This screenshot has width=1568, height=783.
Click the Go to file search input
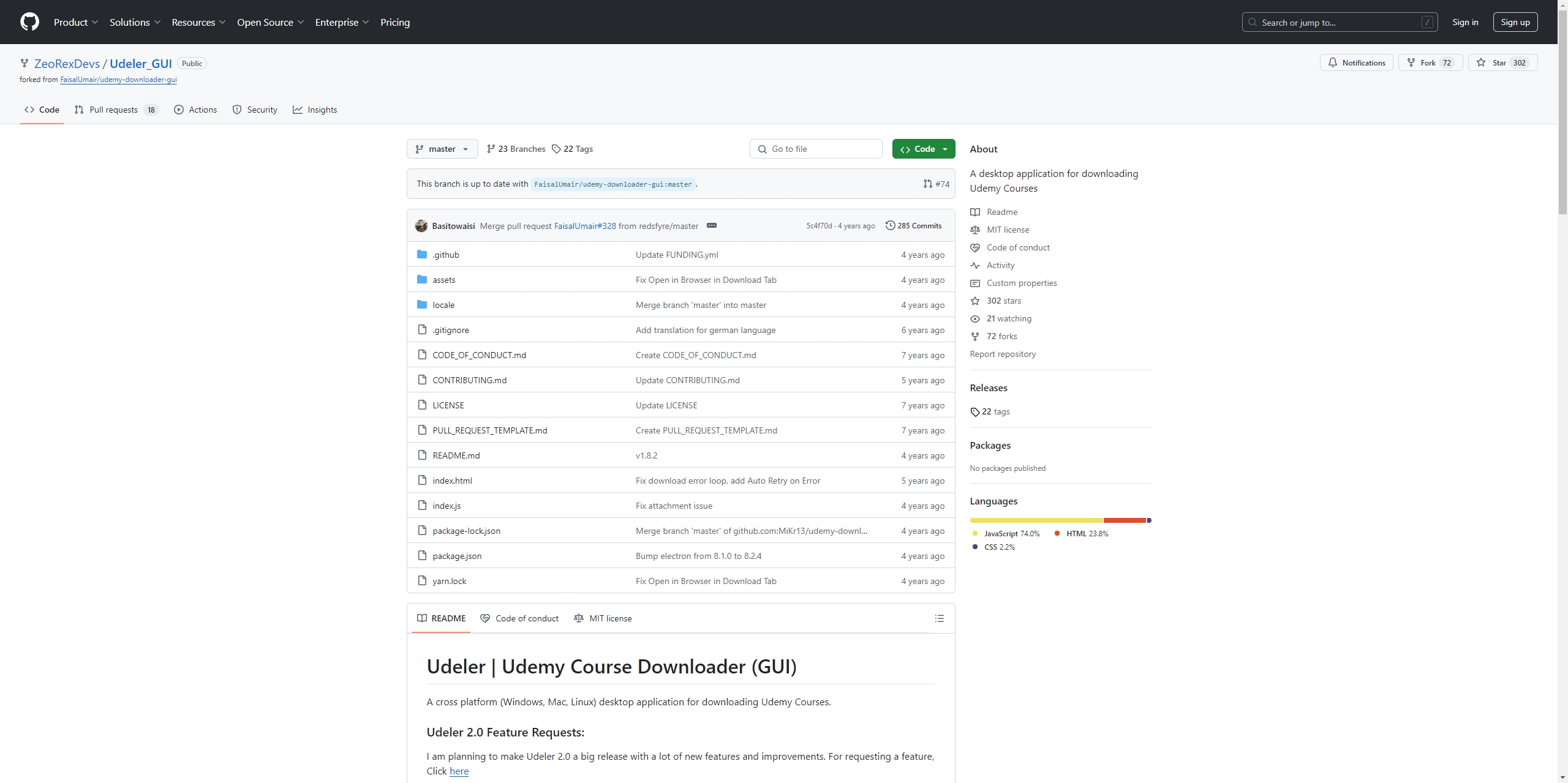point(815,148)
